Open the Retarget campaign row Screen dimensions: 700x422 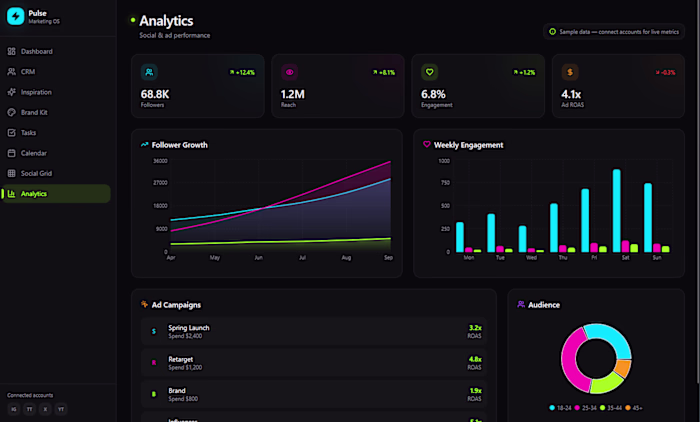(x=314, y=363)
